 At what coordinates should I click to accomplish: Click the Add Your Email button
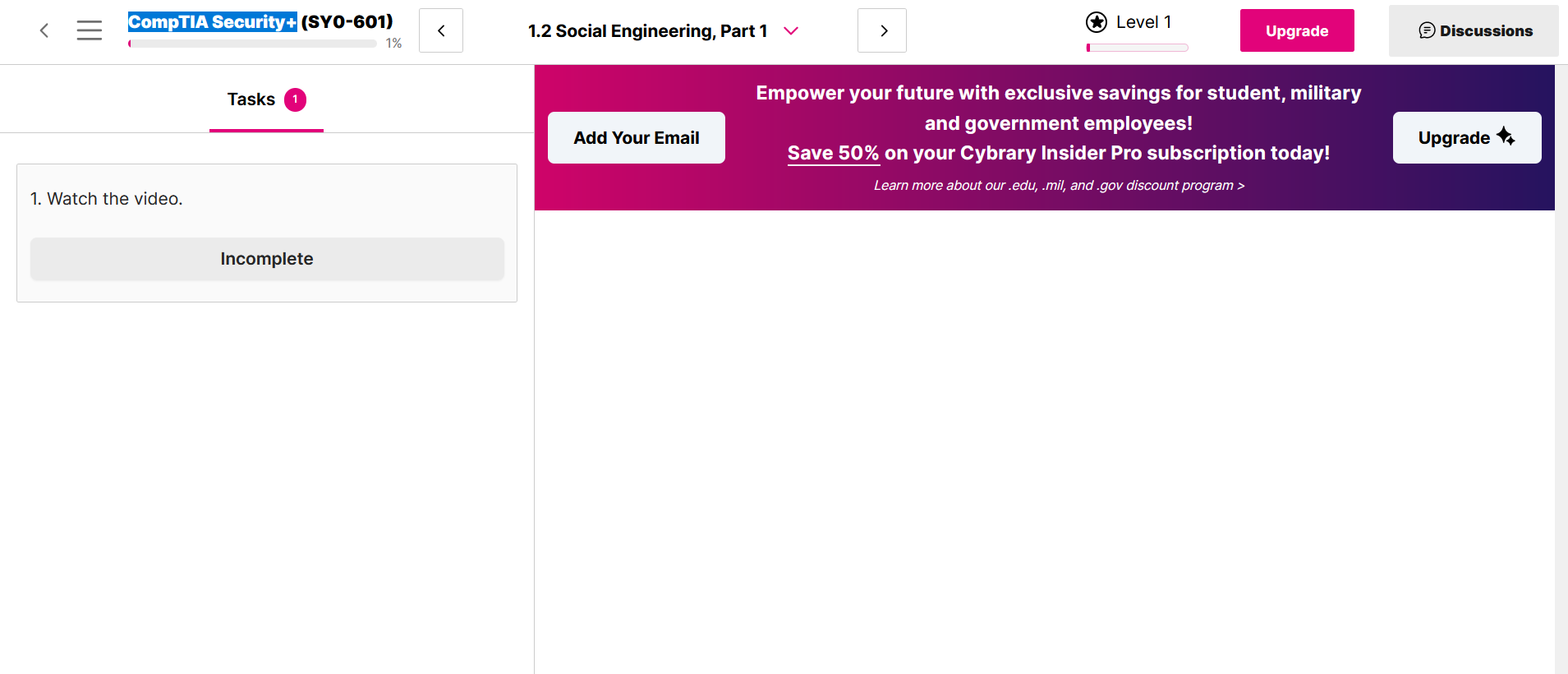637,137
